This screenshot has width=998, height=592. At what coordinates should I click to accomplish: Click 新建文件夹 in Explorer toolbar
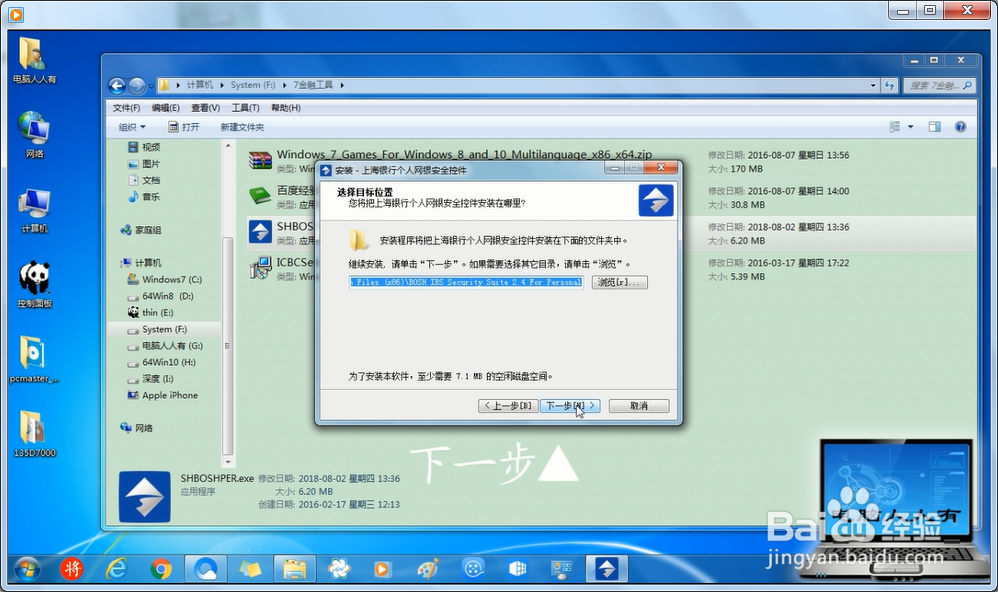pyautogui.click(x=242, y=127)
